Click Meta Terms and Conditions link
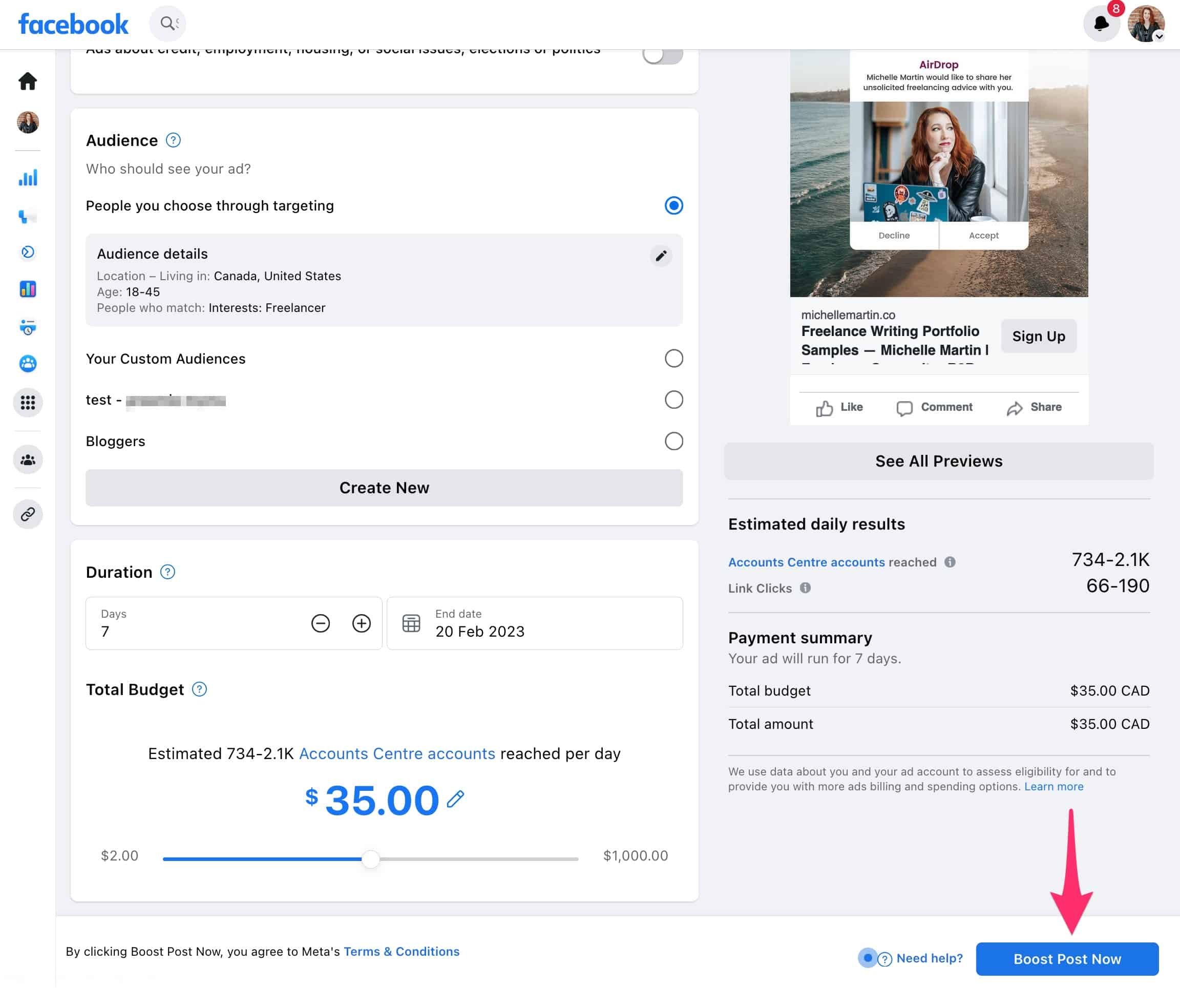 click(x=400, y=951)
